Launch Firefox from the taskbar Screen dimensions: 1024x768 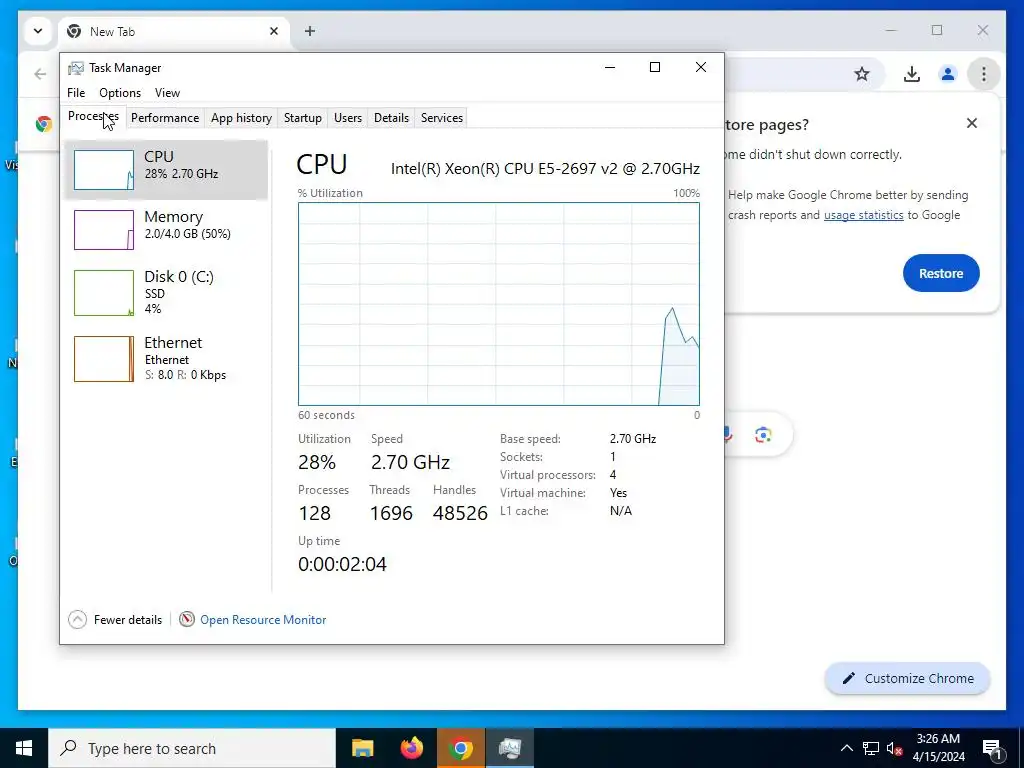pos(411,748)
